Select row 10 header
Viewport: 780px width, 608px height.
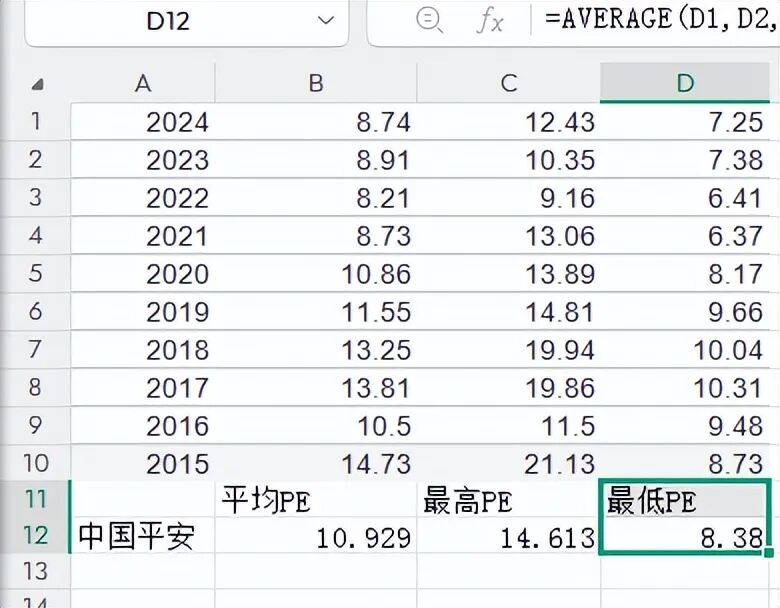point(35,463)
